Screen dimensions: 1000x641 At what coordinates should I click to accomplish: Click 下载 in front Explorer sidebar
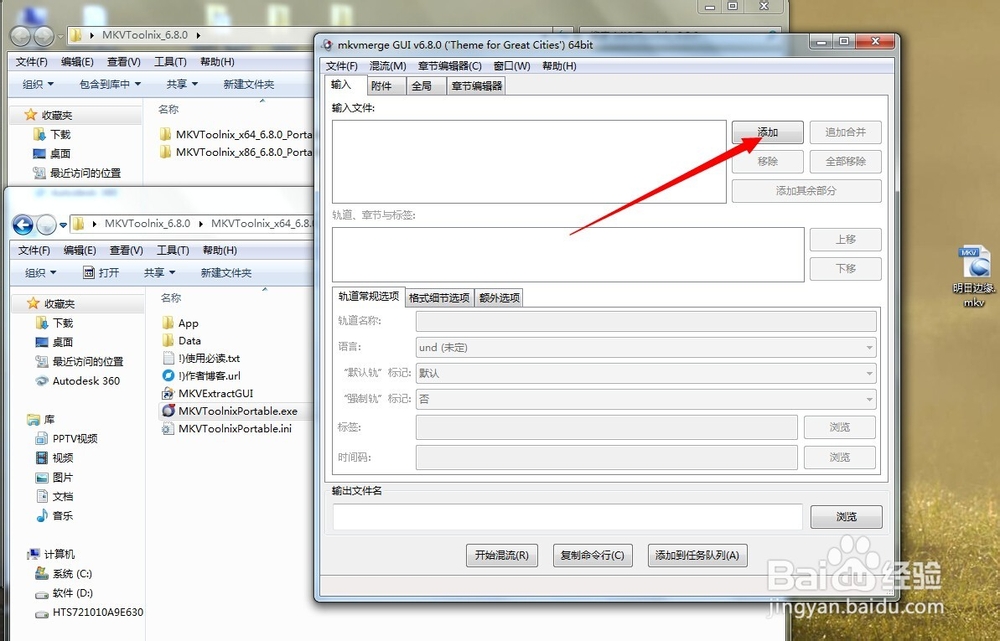point(62,323)
